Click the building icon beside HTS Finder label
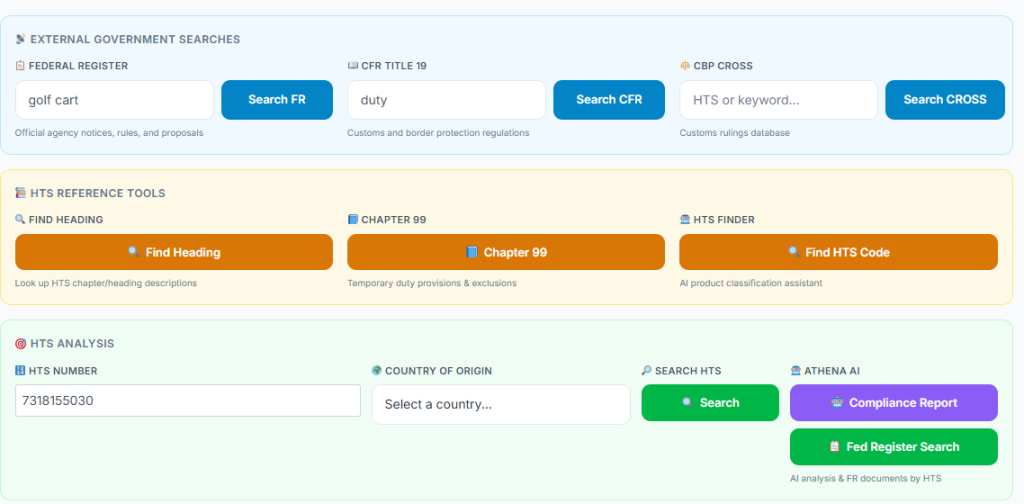 pos(684,219)
